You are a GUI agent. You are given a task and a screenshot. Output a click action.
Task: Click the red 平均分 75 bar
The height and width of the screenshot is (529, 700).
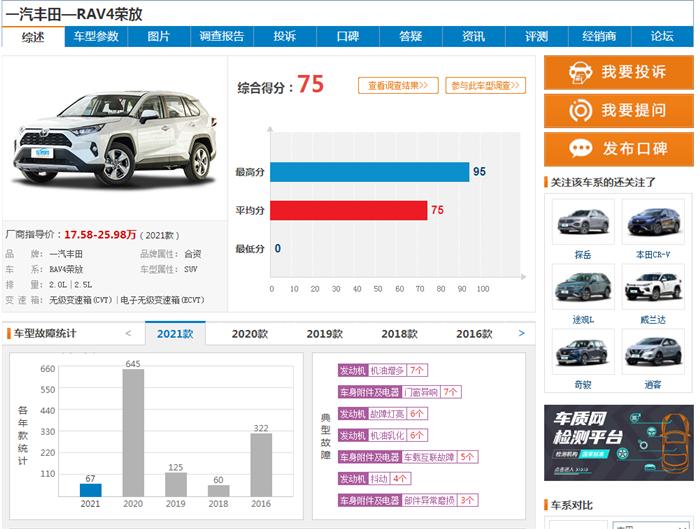click(349, 210)
